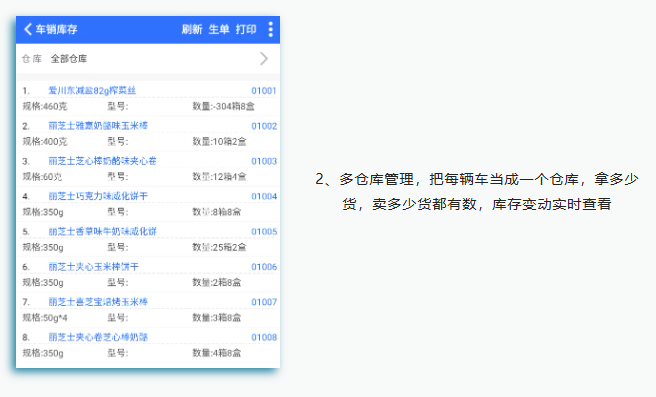Image resolution: width=656 pixels, height=397 pixels.
Task: Open product 丽芝士夹心卷芝心棒奶酪
Action: [x=98, y=337]
